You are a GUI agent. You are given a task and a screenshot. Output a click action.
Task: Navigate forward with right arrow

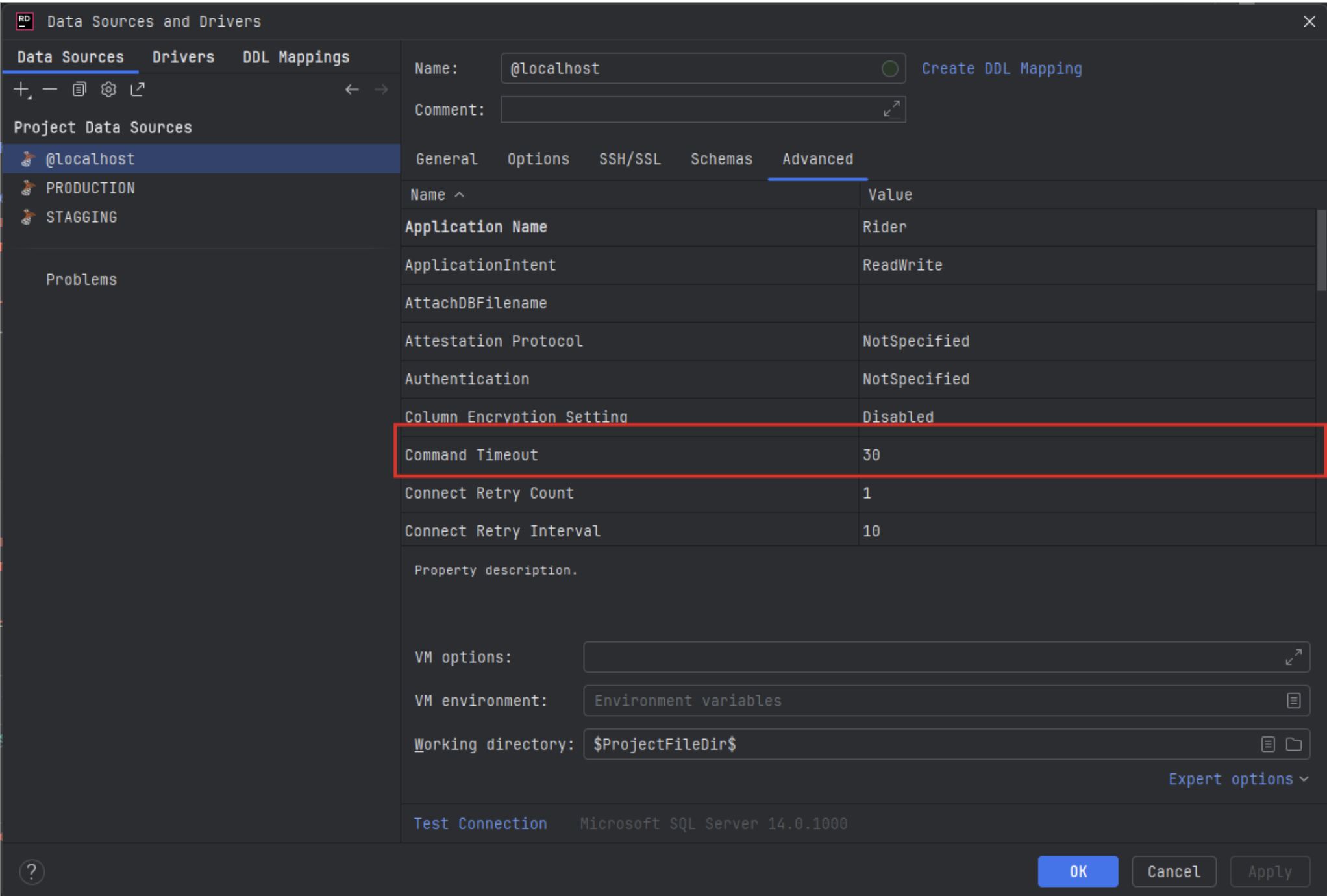(381, 90)
